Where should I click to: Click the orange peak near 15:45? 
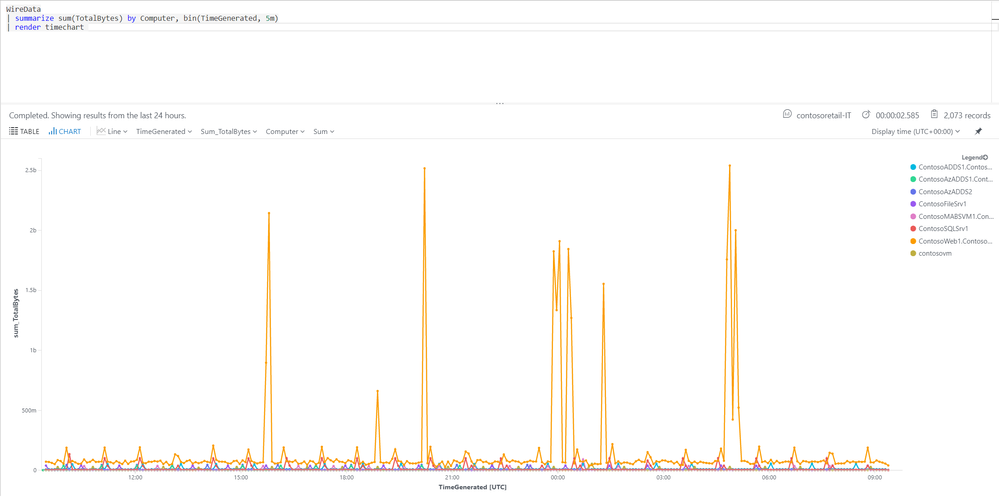[x=269, y=213]
